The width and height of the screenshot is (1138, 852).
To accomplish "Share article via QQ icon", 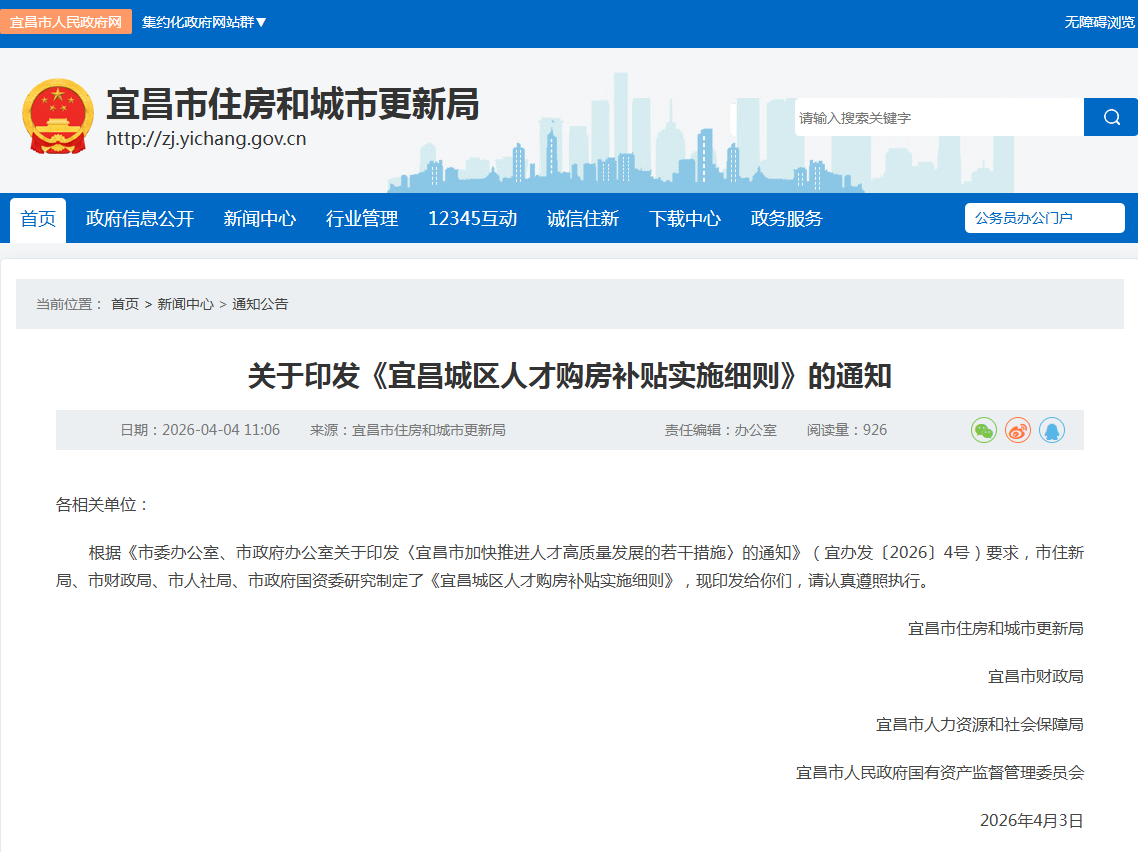I will 1052,430.
